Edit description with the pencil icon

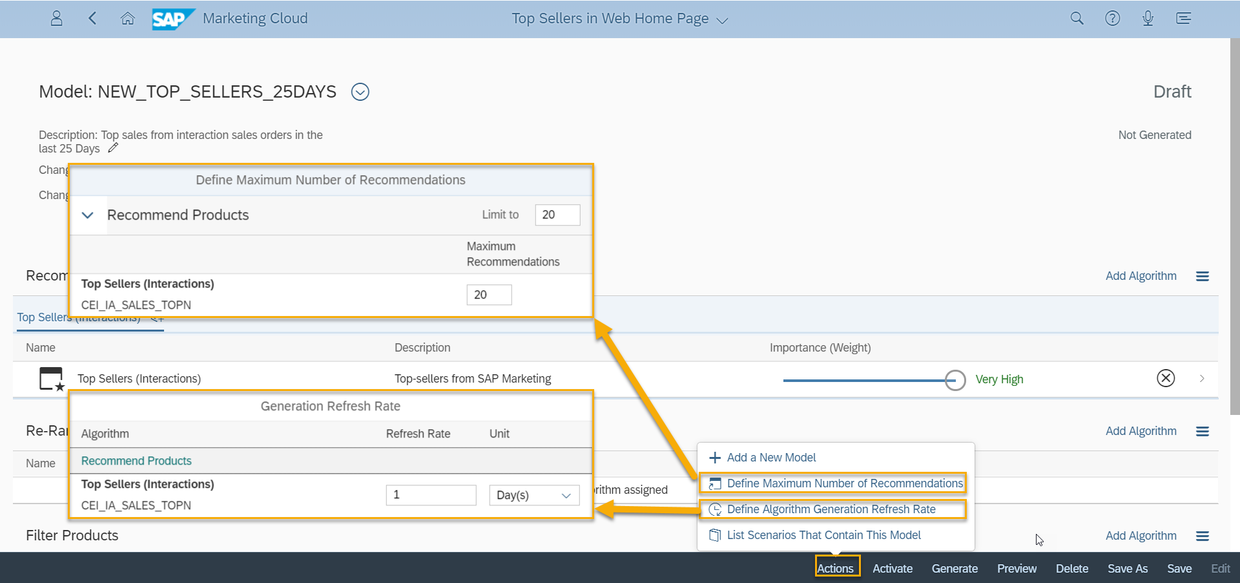(113, 148)
